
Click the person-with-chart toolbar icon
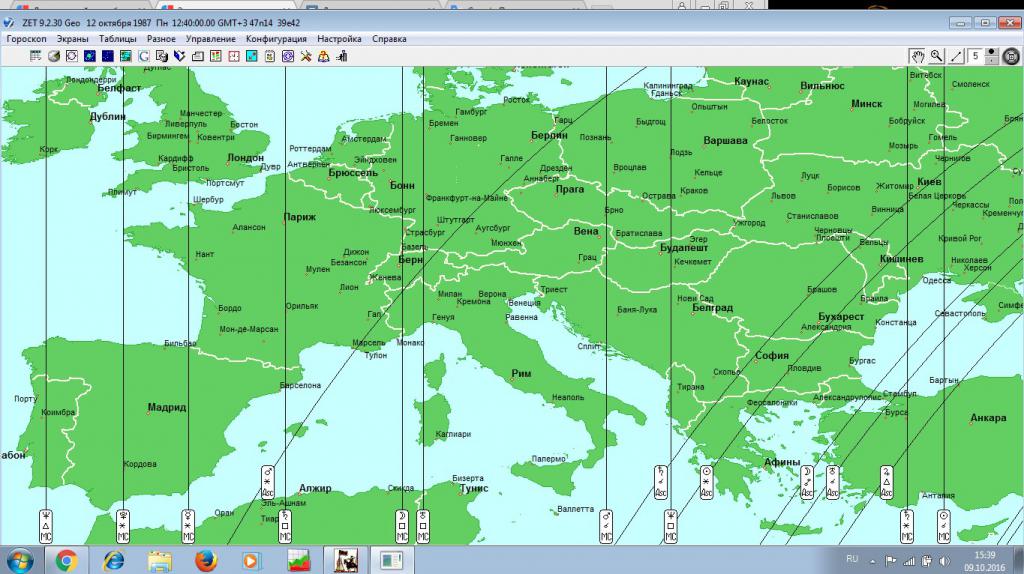342,56
